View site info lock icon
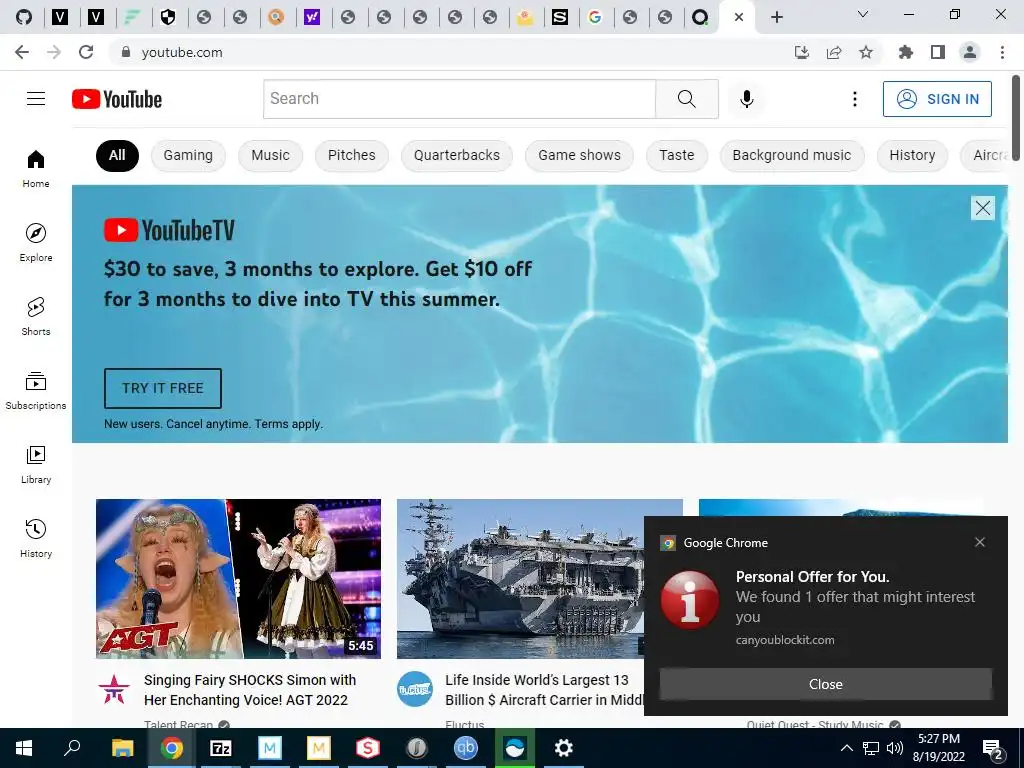The width and height of the screenshot is (1024, 768). (x=126, y=52)
